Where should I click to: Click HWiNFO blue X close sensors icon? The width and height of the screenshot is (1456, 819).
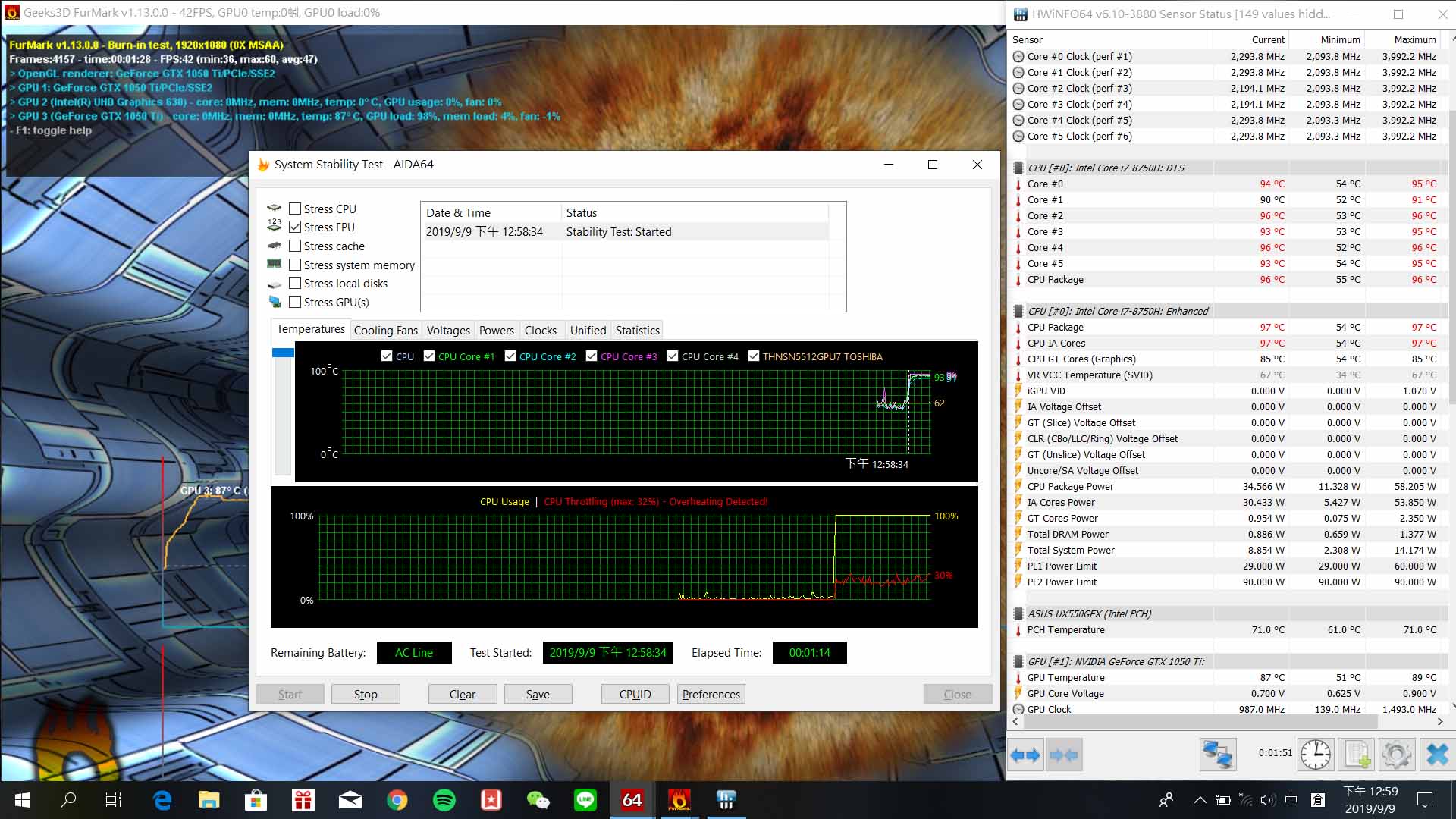(1437, 755)
